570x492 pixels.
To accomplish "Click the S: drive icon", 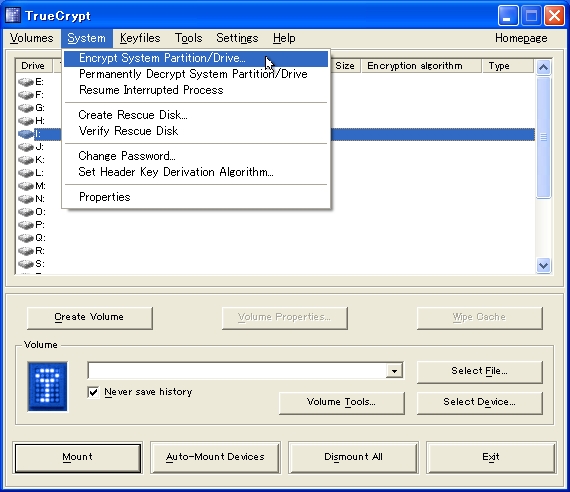I will [26, 264].
